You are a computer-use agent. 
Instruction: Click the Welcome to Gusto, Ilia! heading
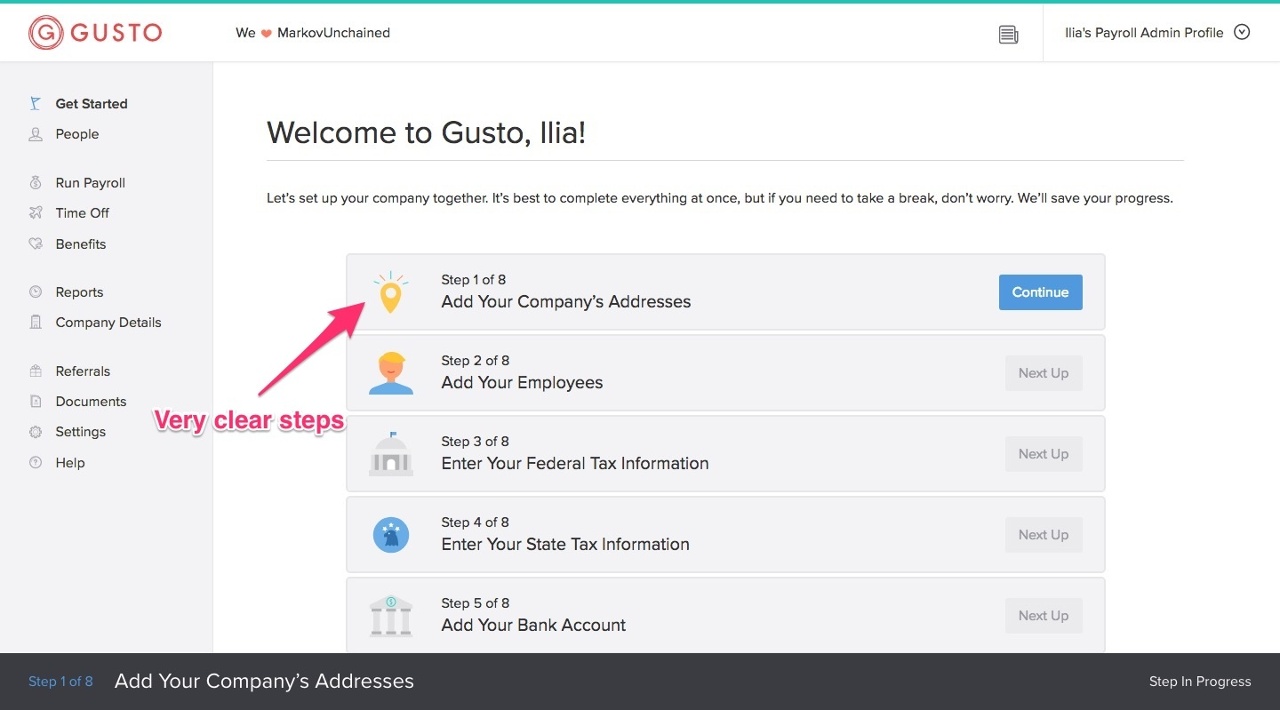426,133
